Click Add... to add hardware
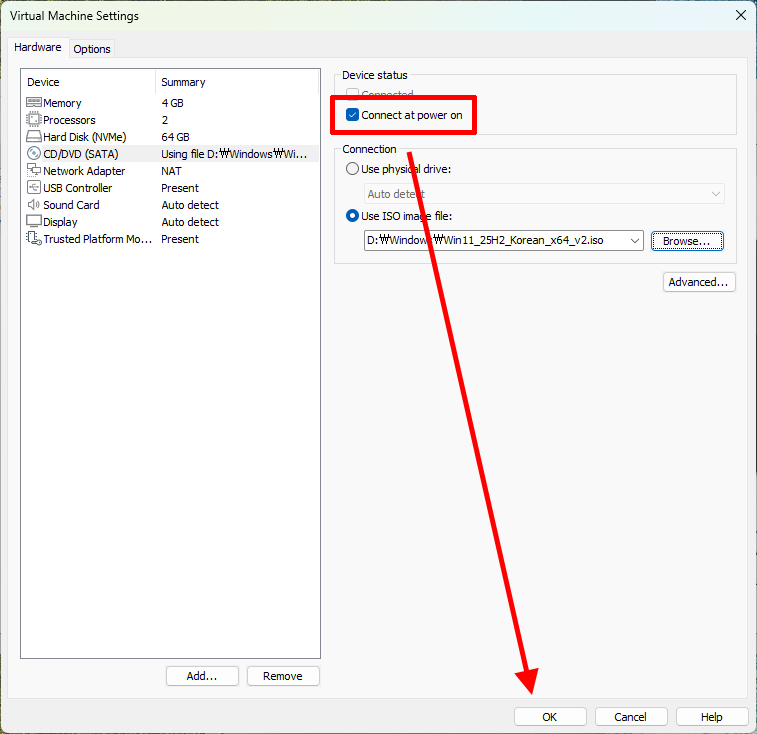Screen dimensions: 757x734 point(202,676)
